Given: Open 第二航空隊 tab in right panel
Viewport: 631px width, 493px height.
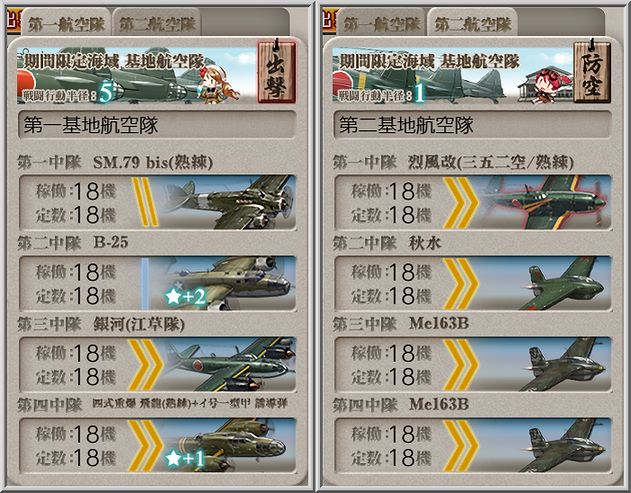Looking at the screenshot, I should (472, 24).
